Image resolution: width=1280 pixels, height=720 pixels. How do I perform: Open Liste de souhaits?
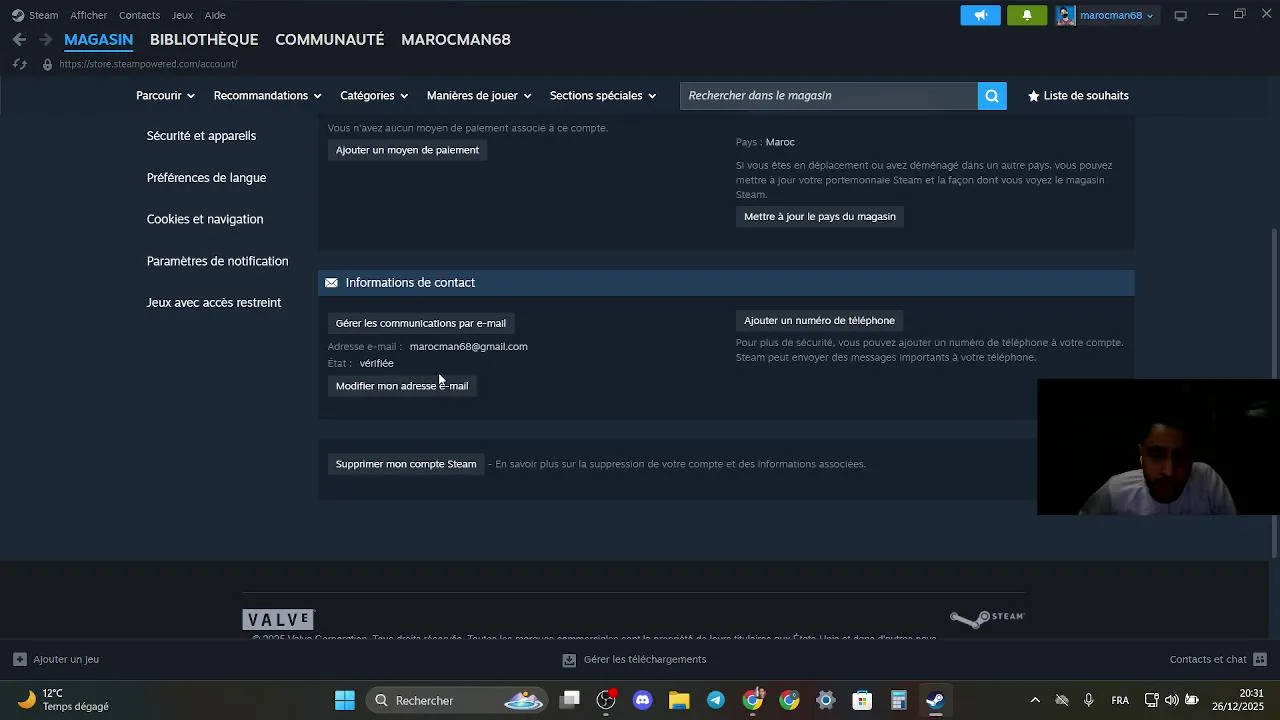pos(1078,96)
